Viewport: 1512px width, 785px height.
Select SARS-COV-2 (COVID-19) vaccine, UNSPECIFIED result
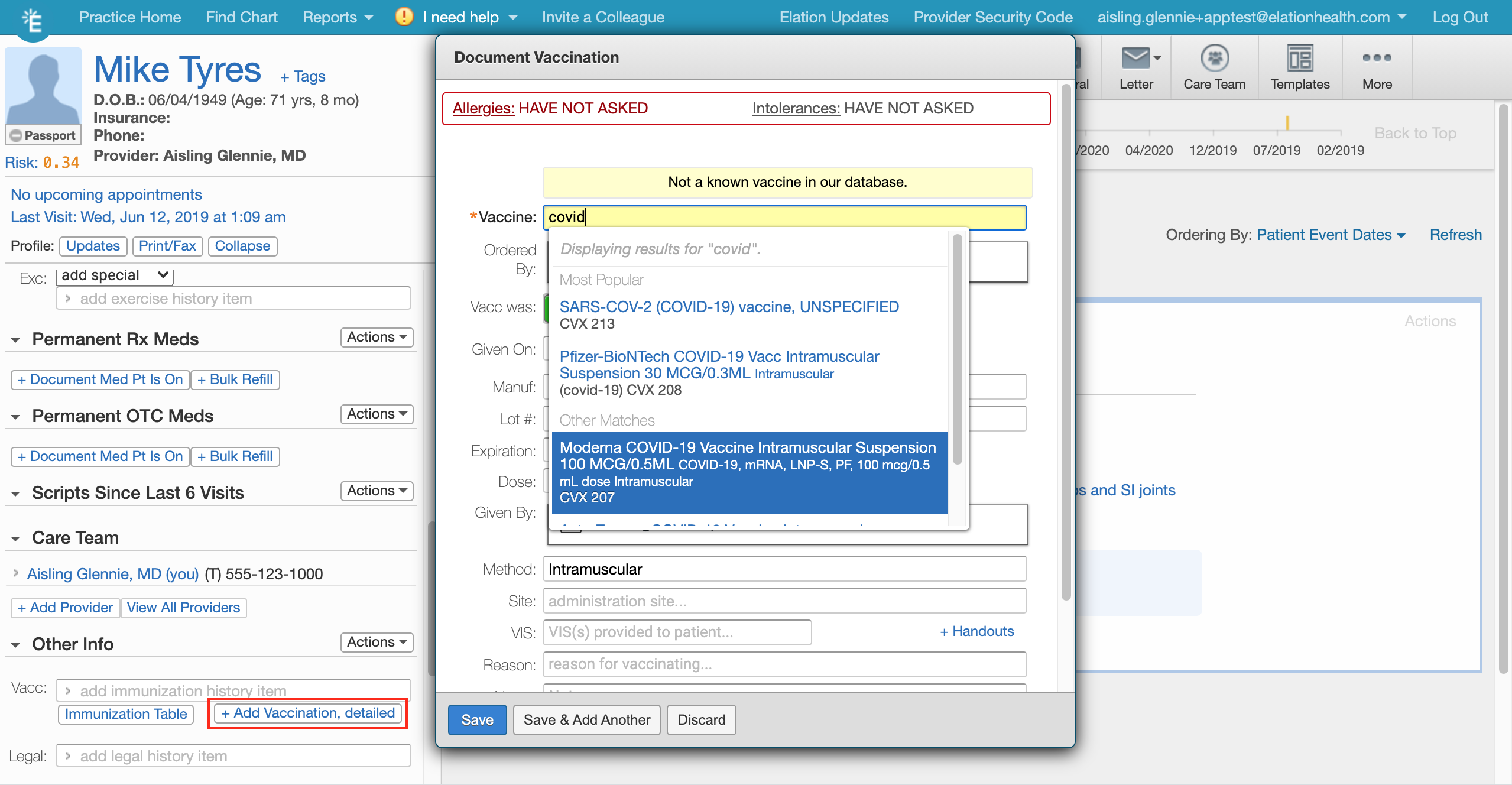[x=749, y=315]
